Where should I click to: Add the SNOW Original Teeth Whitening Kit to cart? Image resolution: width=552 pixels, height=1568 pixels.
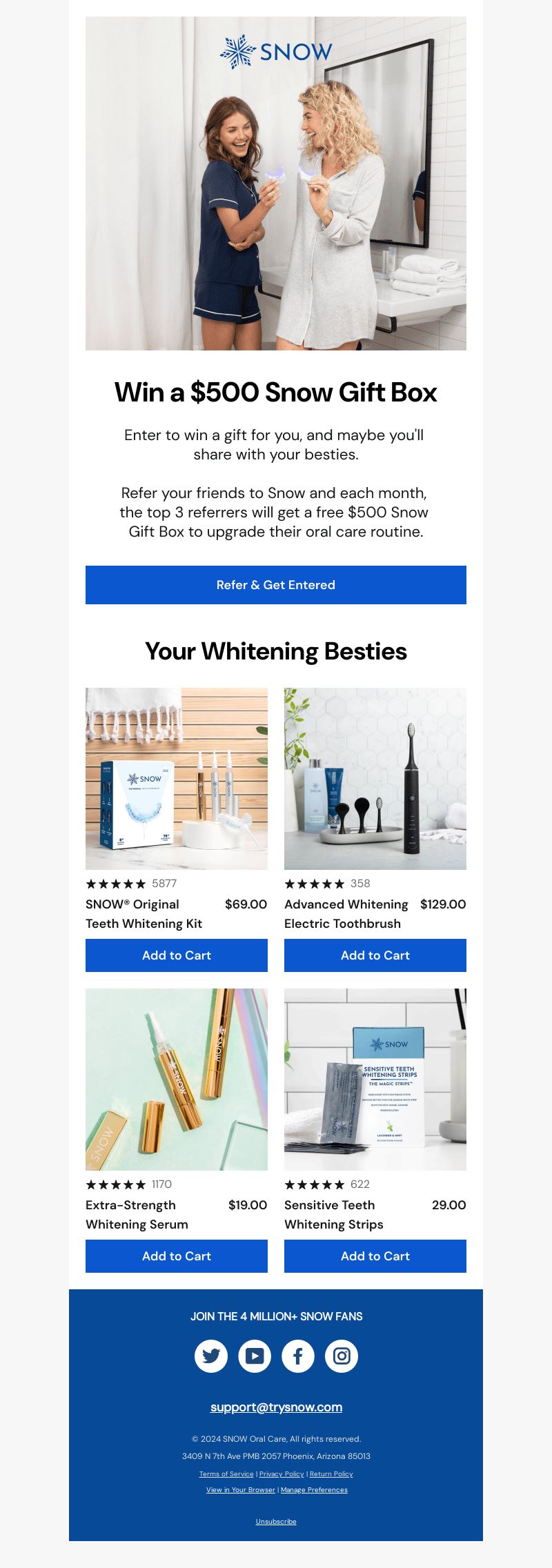[177, 955]
